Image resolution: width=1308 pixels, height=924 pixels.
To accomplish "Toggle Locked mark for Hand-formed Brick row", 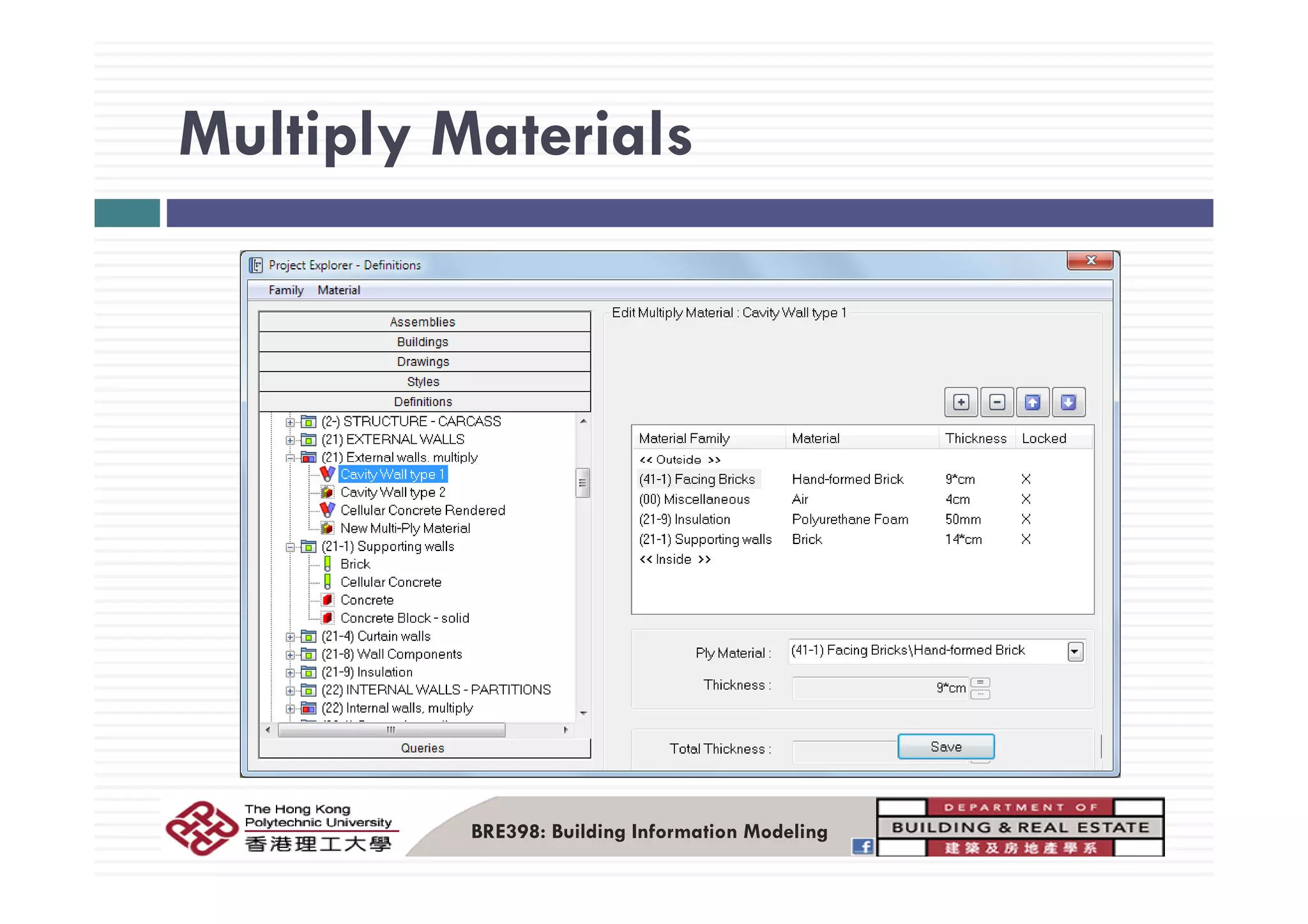I will (x=1026, y=479).
